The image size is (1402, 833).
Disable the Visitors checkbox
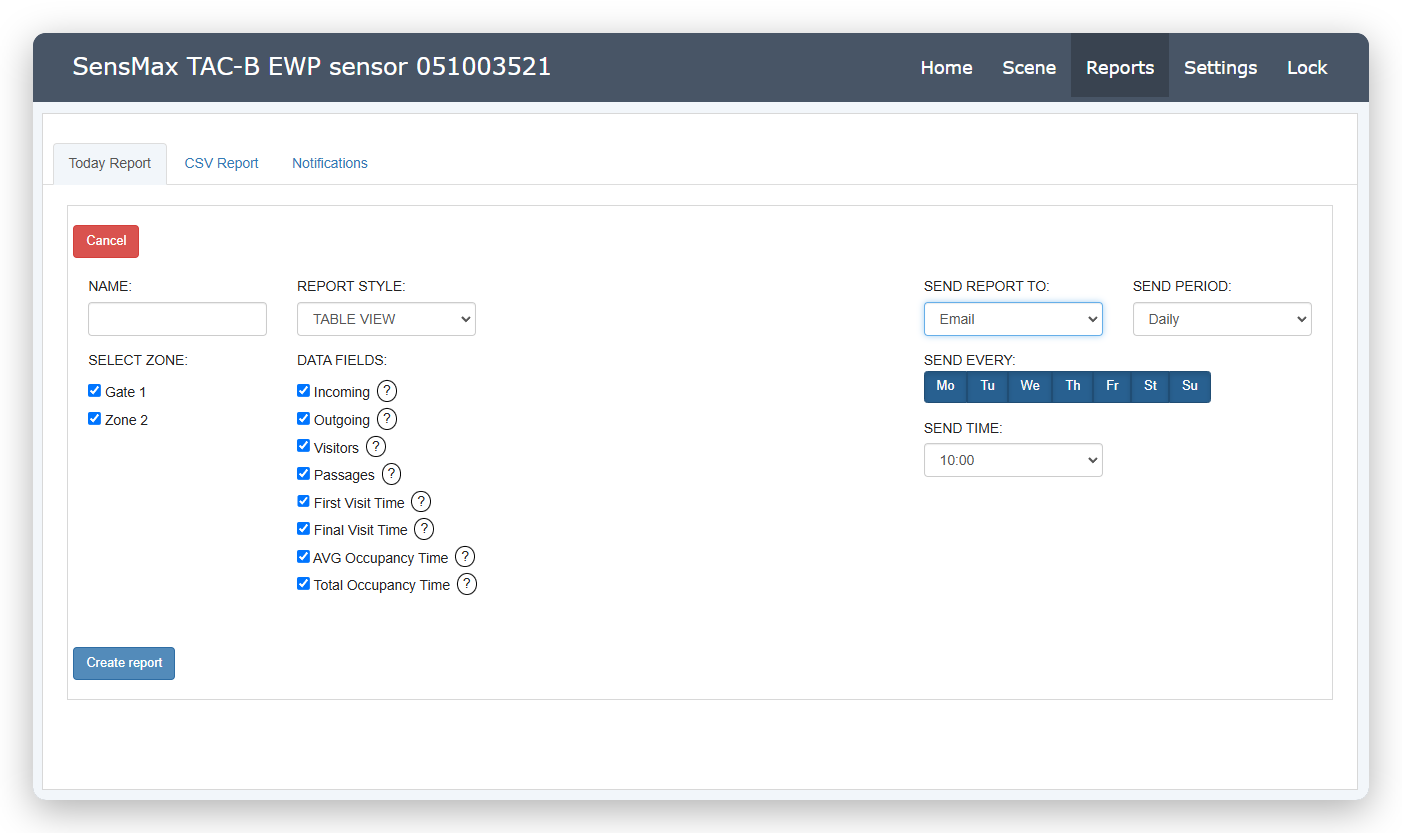[x=303, y=446]
